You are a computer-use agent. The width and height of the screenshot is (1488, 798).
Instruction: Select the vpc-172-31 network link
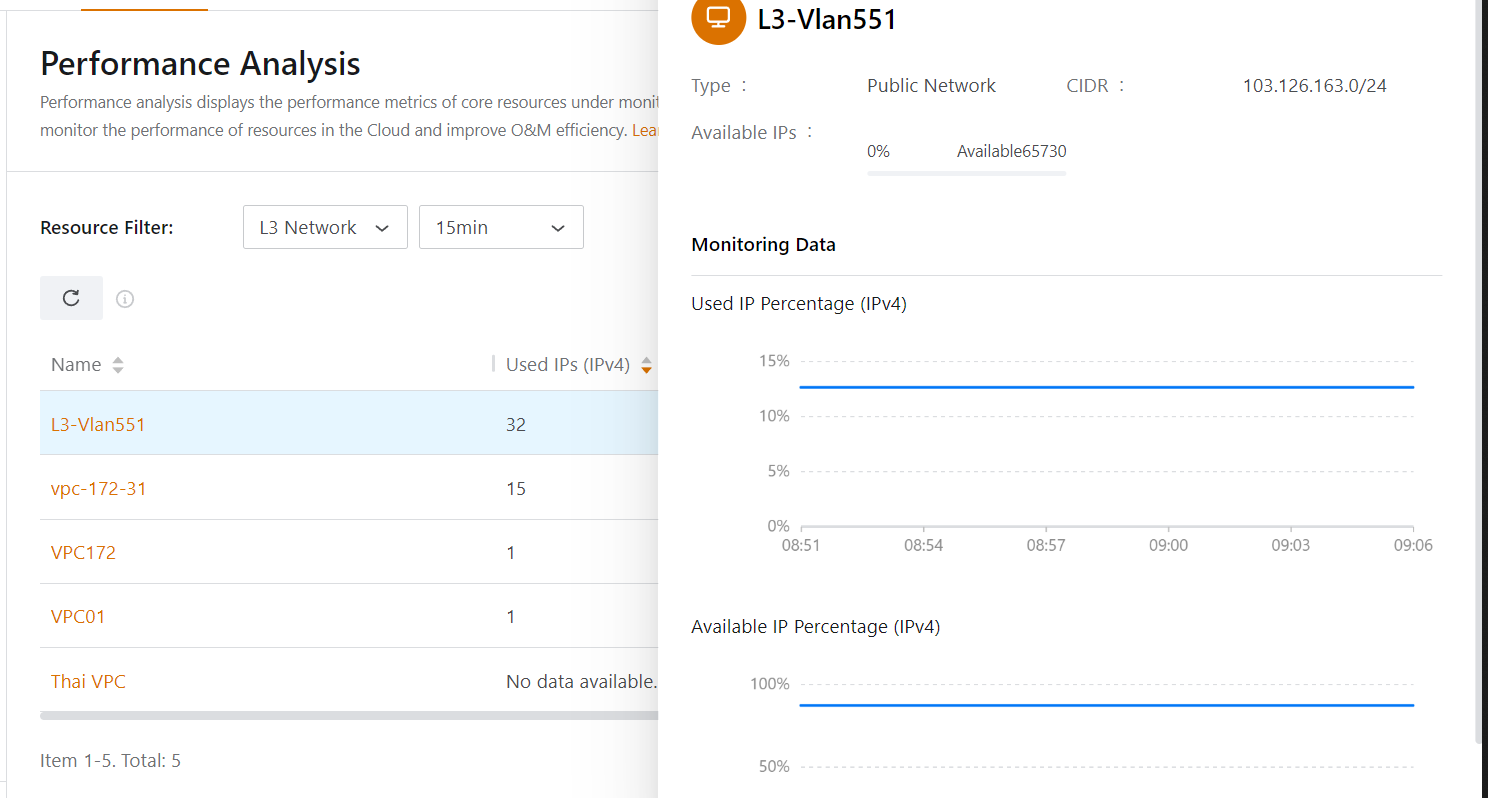98,488
